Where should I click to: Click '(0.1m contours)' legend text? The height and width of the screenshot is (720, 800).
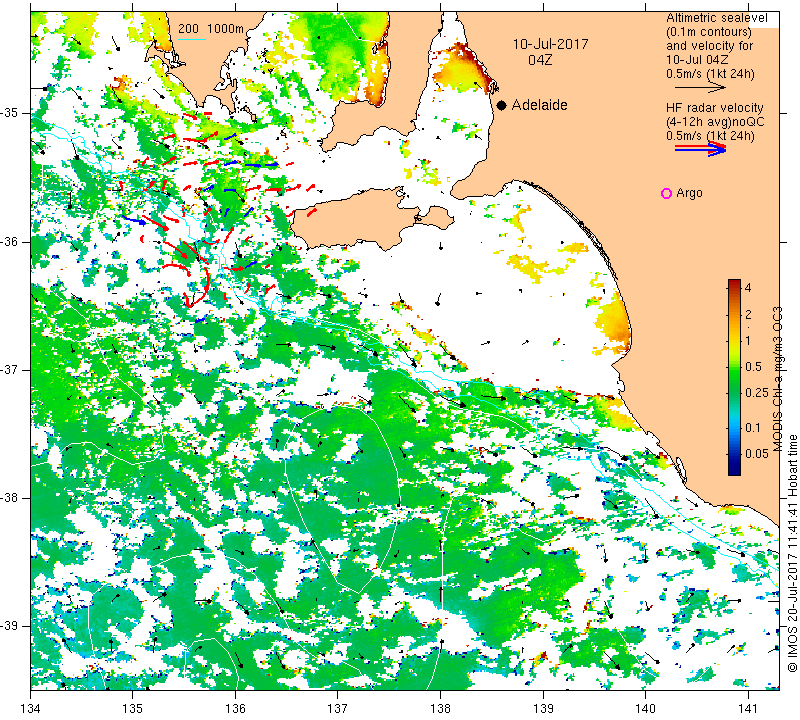pyautogui.click(x=708, y=32)
